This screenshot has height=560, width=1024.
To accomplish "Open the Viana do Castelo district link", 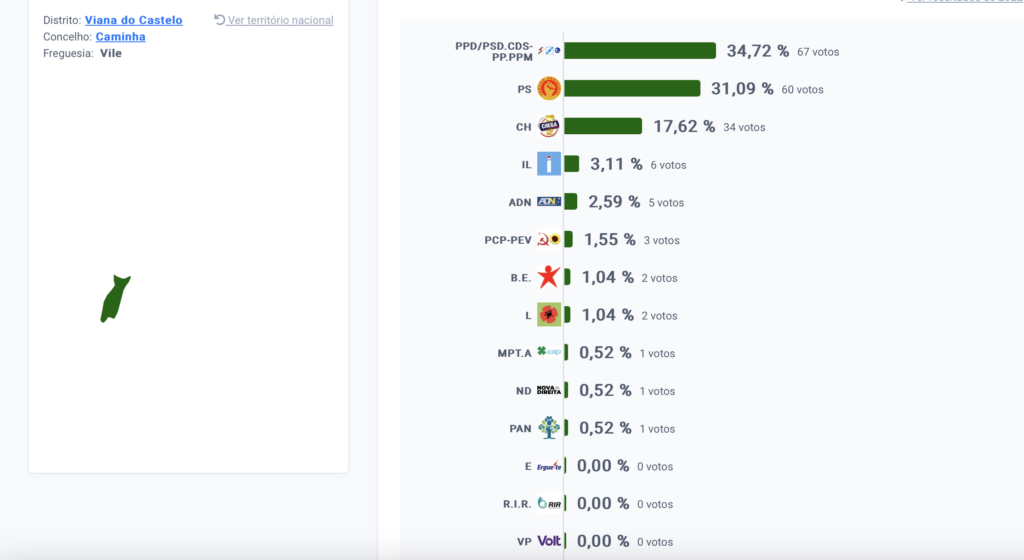I will pyautogui.click(x=133, y=20).
